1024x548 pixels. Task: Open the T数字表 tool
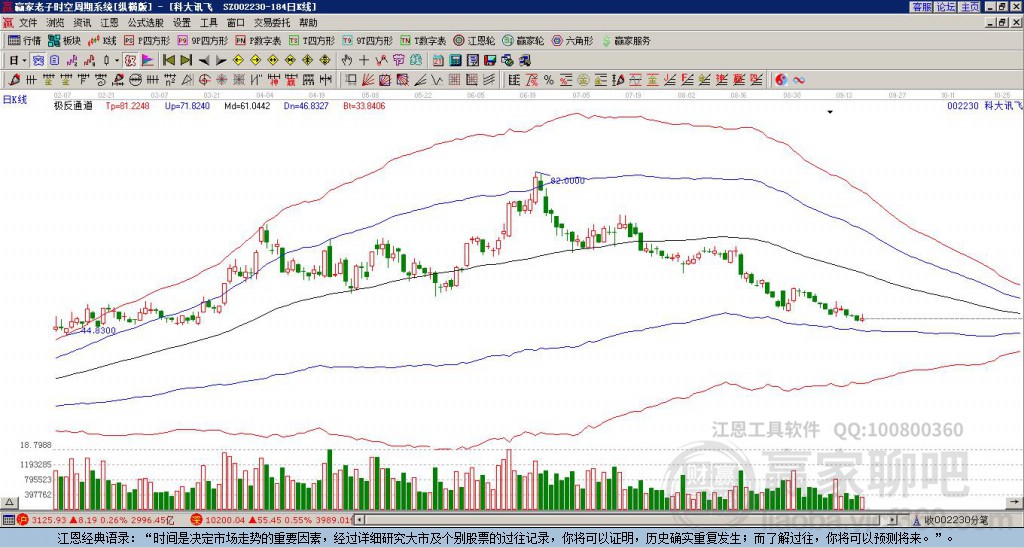[x=423, y=40]
